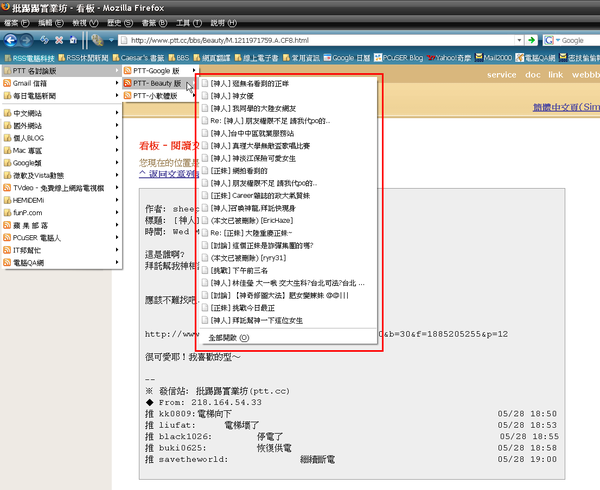Open feed item (本文已被刪除) [ryry31]

tap(287, 258)
